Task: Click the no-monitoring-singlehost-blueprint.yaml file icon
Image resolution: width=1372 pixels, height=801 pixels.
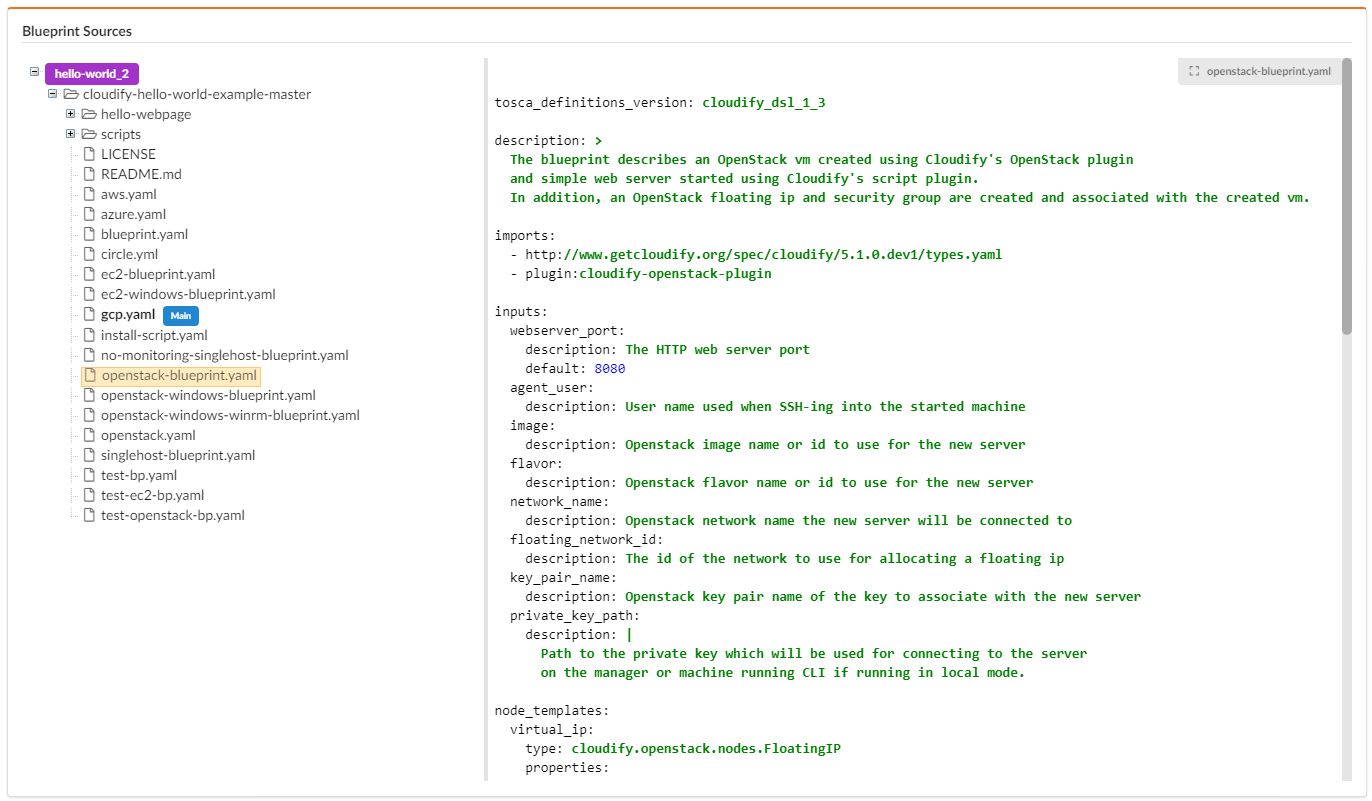Action: 89,355
